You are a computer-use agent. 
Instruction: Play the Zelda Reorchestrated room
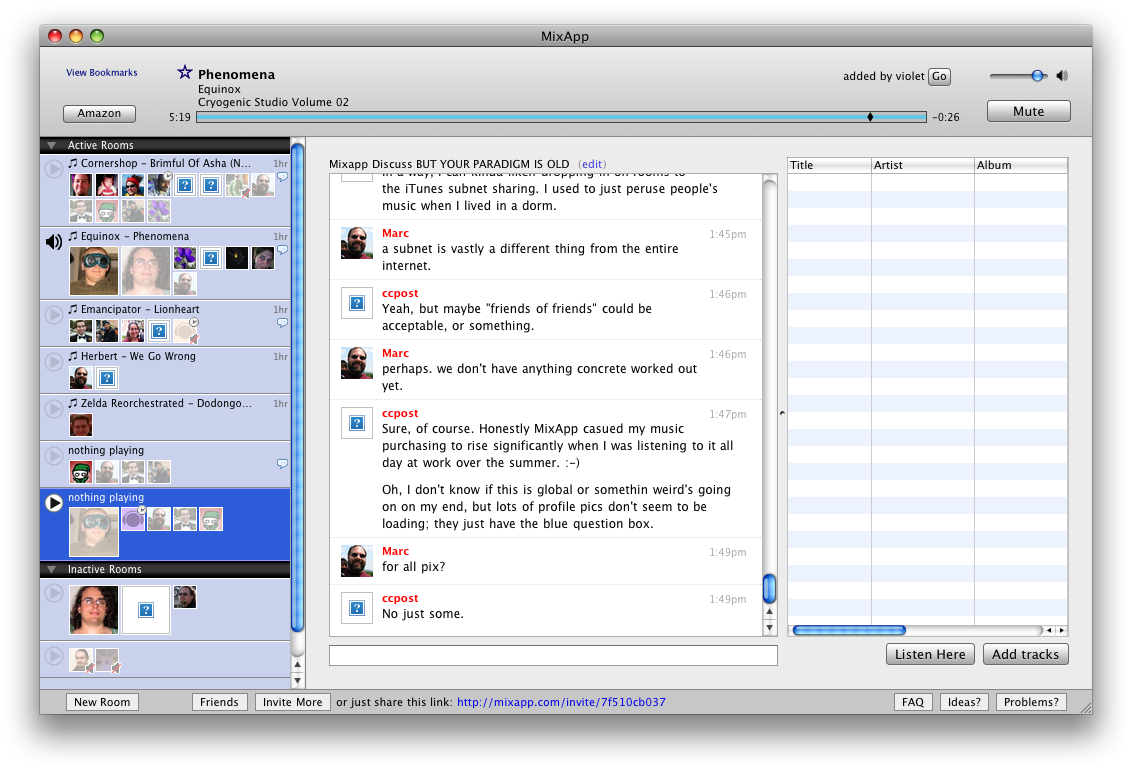pyautogui.click(x=54, y=410)
